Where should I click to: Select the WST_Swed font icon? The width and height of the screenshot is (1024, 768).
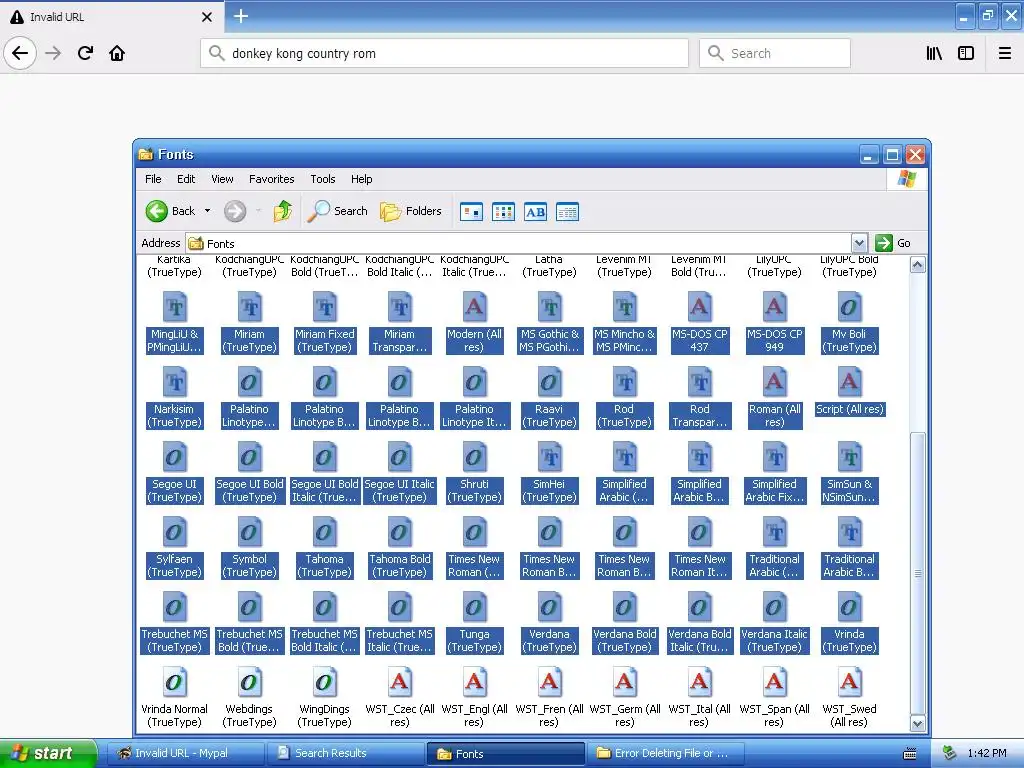[850, 682]
